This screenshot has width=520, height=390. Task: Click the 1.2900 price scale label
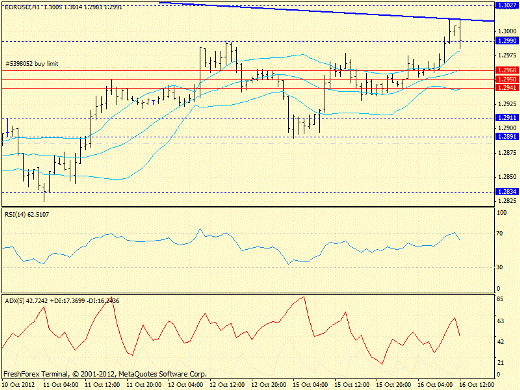[507, 128]
